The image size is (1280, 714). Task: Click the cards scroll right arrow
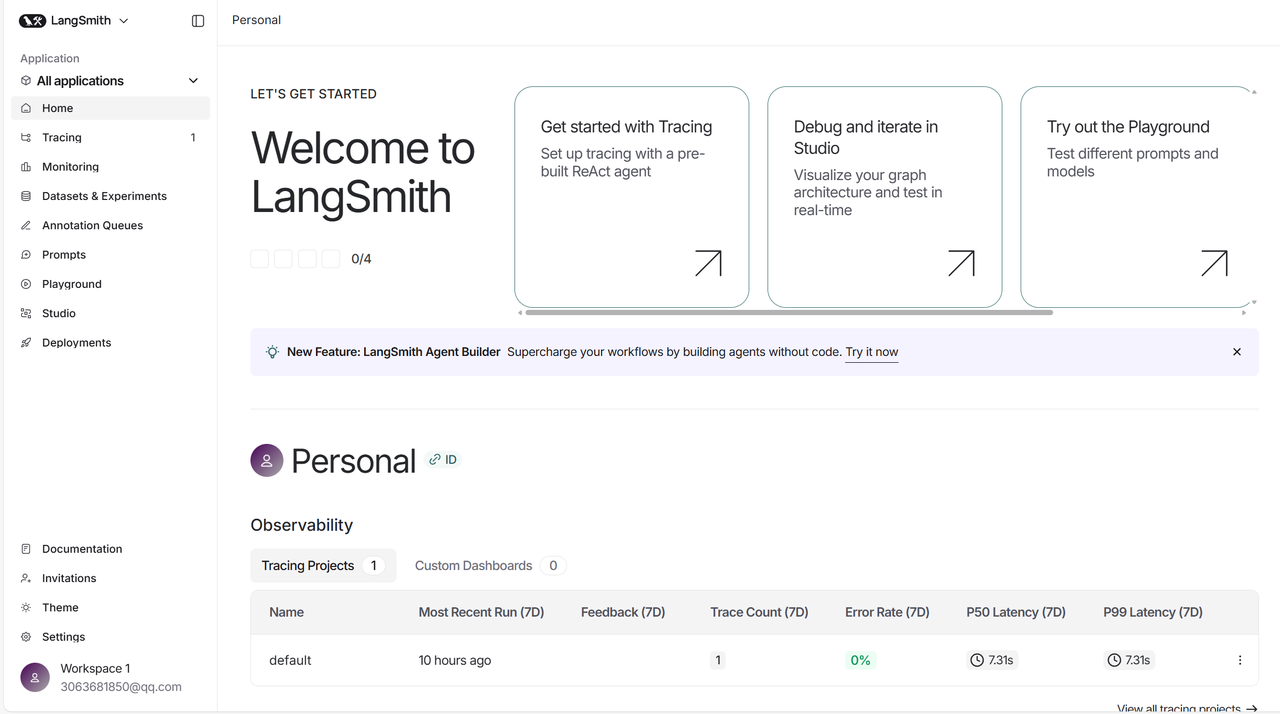pos(1244,313)
